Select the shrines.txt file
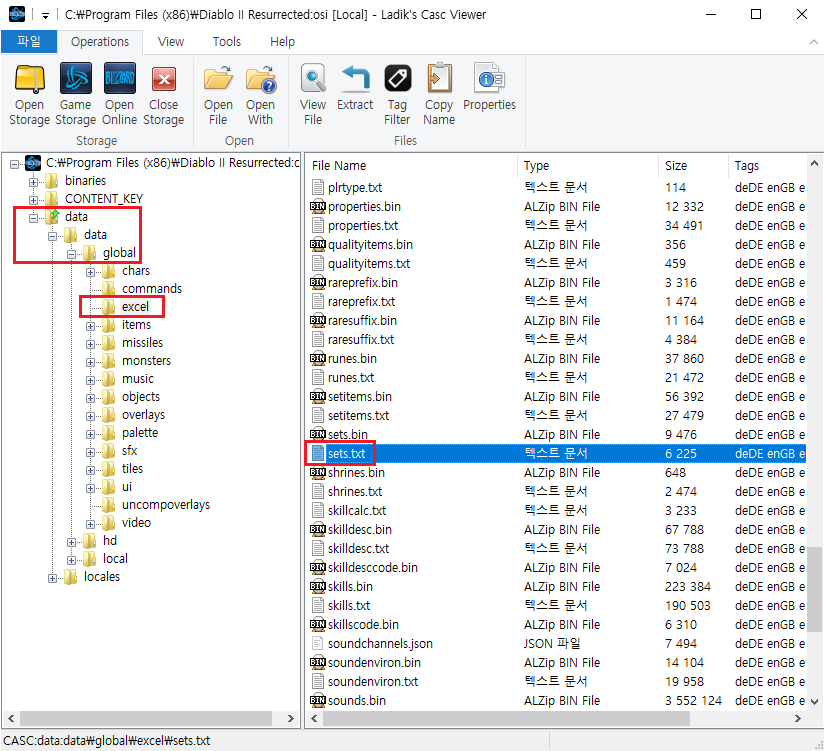The image size is (824, 751). (x=355, y=491)
